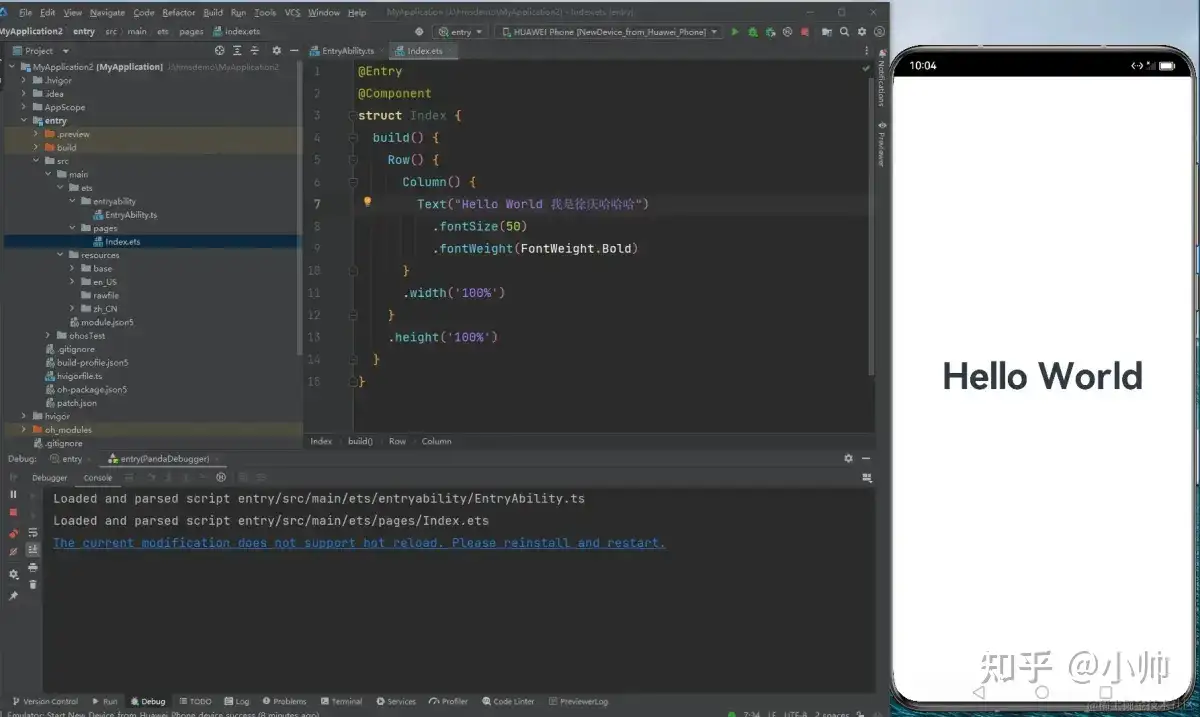Viewport: 1200px width, 717px height.
Task: Switch to the Debugger tab
Action: 50,478
